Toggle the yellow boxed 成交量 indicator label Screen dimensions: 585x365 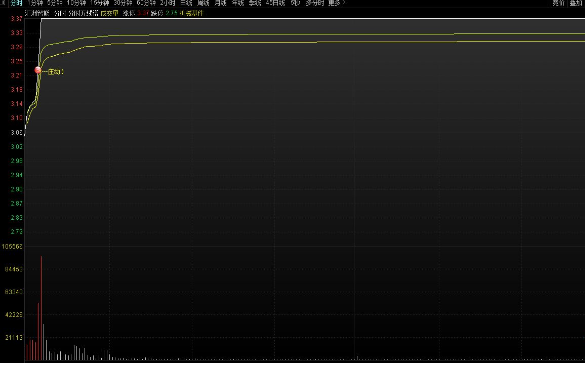pos(109,13)
